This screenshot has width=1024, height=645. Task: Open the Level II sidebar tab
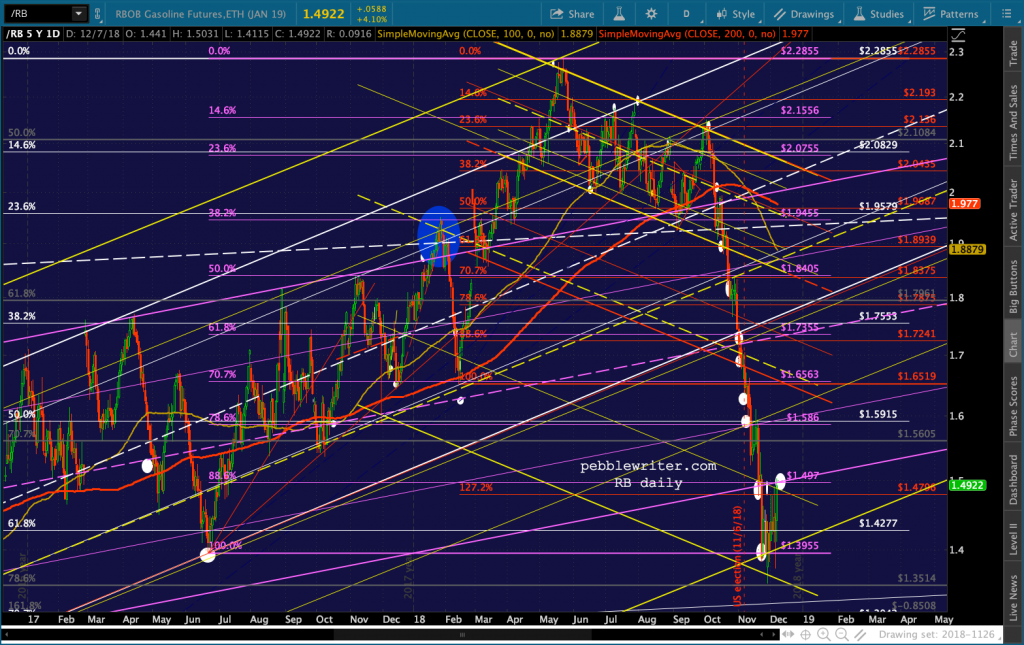pos(1013,541)
